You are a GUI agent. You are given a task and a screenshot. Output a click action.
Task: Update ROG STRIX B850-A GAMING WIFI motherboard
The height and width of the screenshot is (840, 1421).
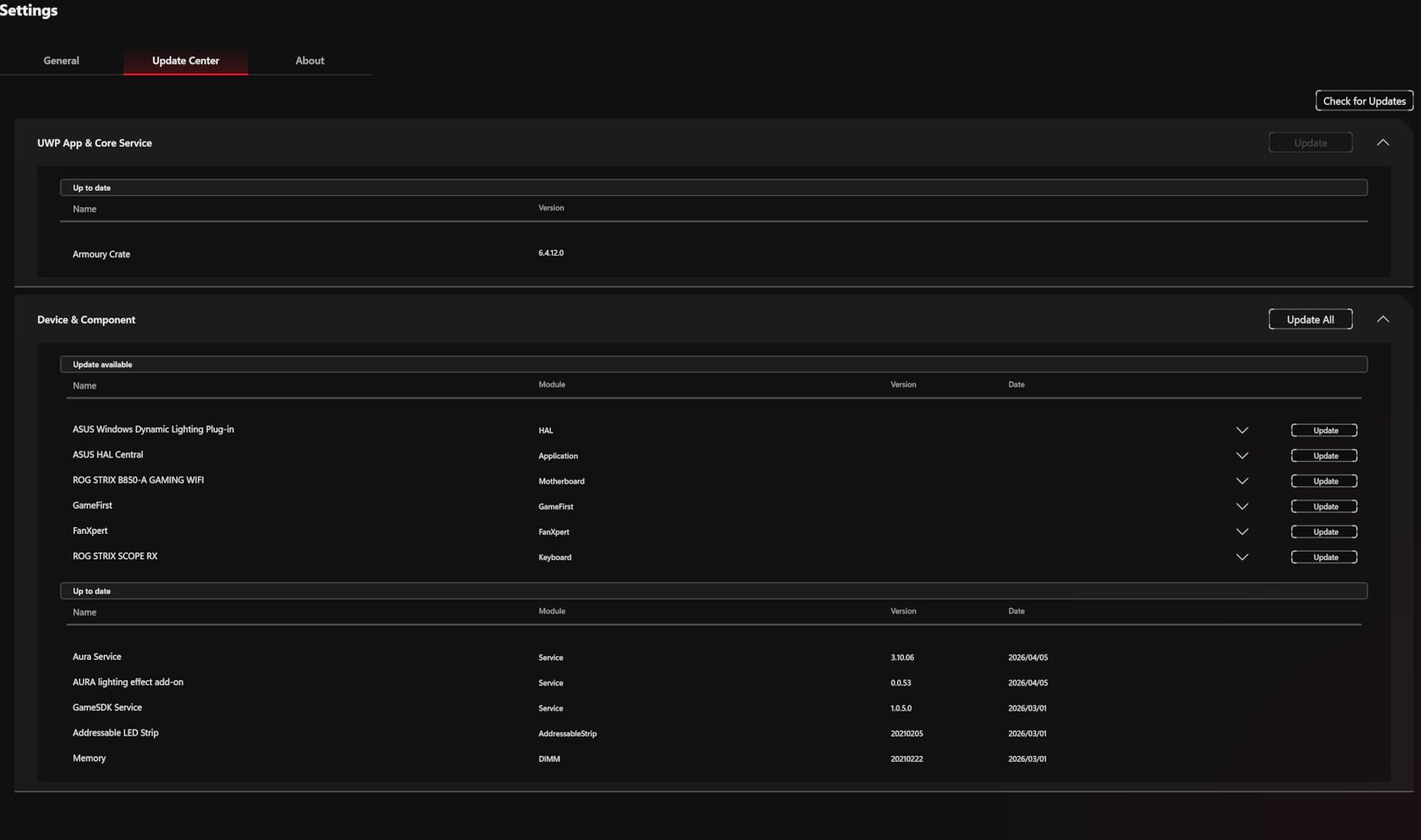coord(1324,481)
